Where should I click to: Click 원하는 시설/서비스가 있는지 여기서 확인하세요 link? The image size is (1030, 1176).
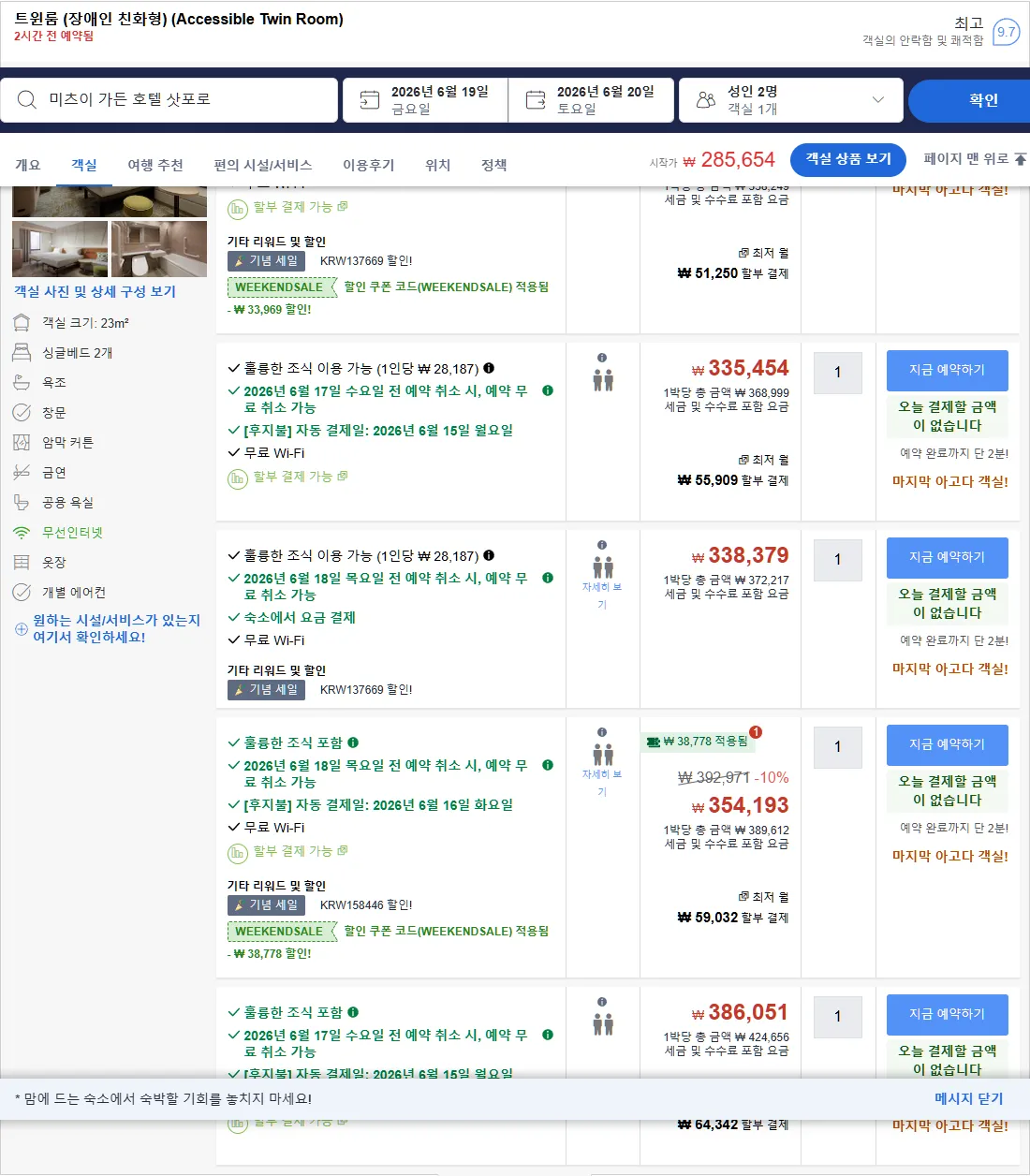pos(116,628)
